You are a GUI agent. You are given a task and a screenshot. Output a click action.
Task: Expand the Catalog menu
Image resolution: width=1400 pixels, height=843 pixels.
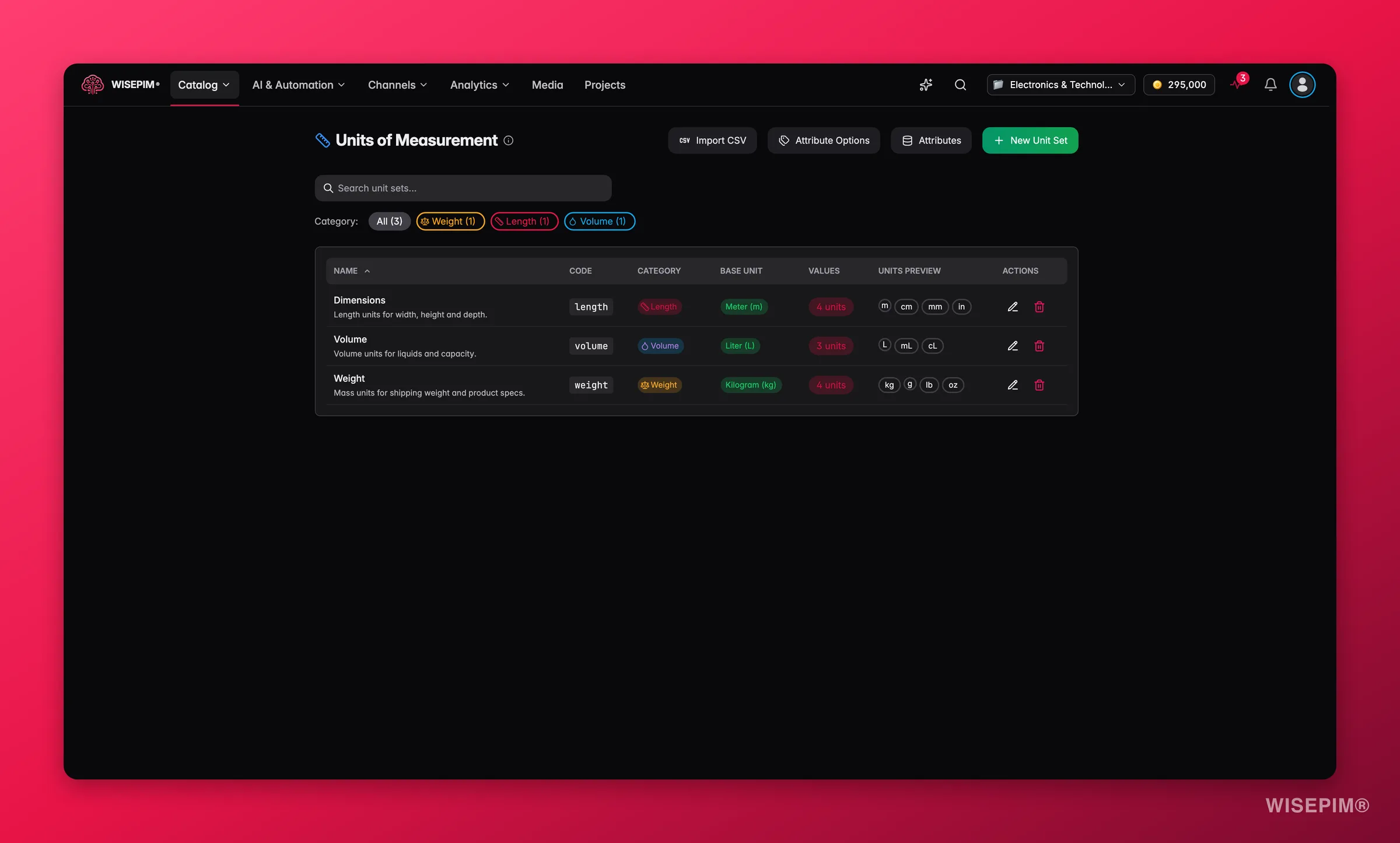204,85
